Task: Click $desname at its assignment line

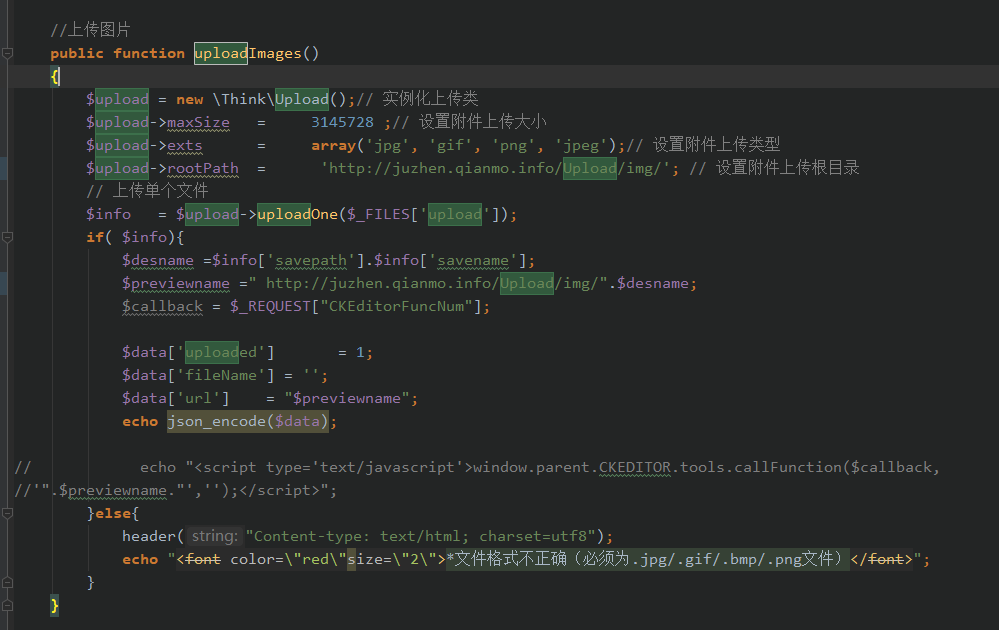Action: point(158,261)
